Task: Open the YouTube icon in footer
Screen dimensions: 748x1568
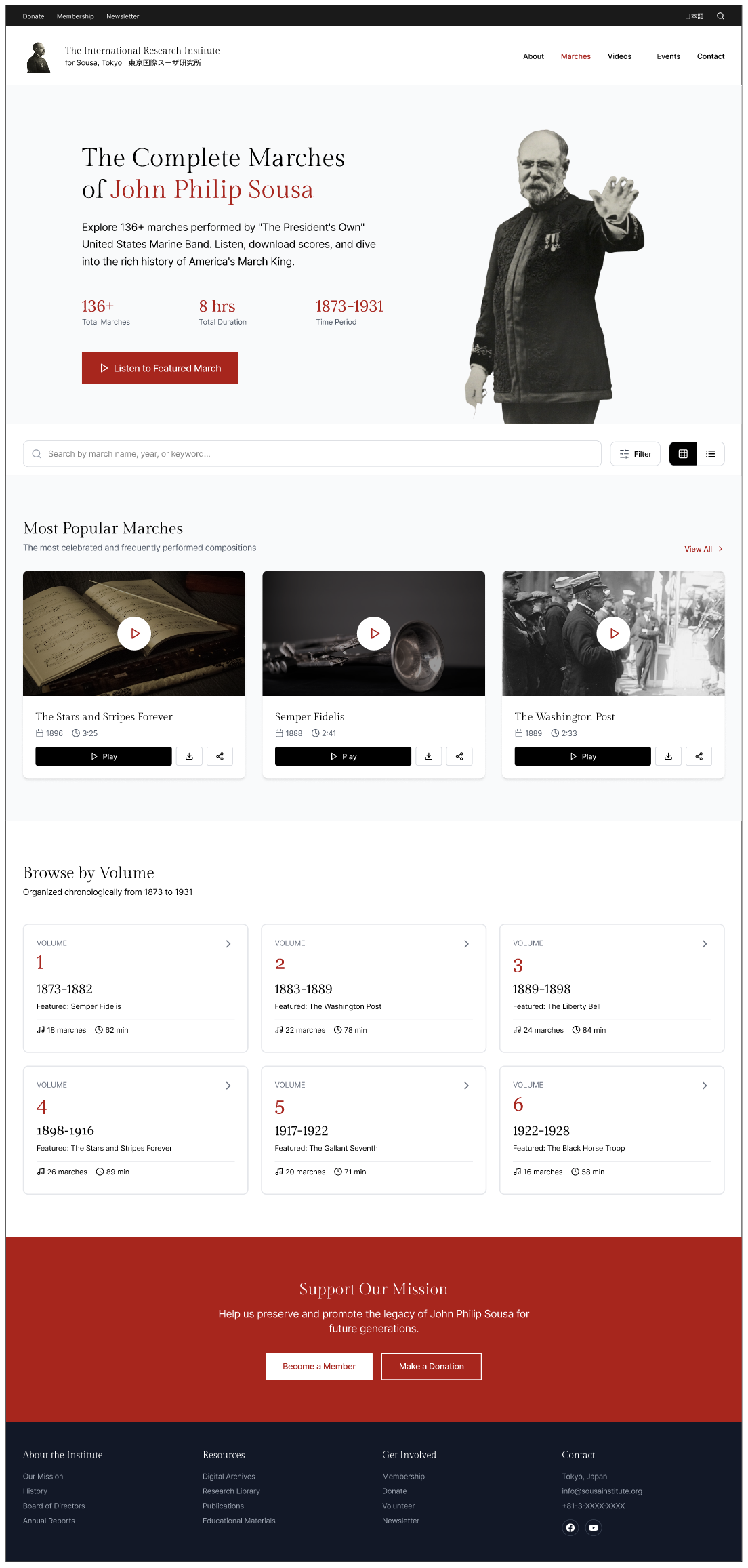Action: (594, 1527)
